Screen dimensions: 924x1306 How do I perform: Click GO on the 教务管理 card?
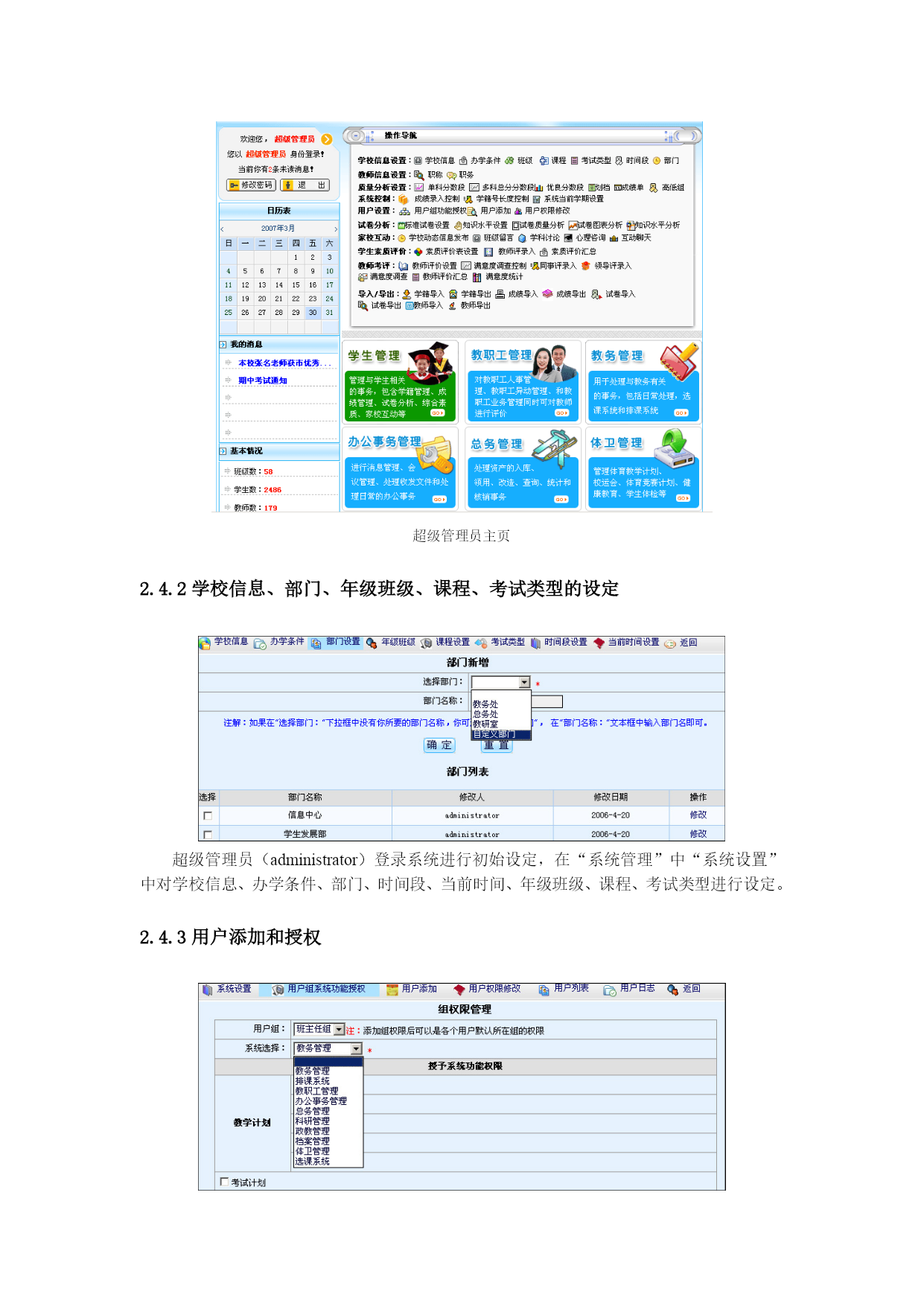(681, 412)
